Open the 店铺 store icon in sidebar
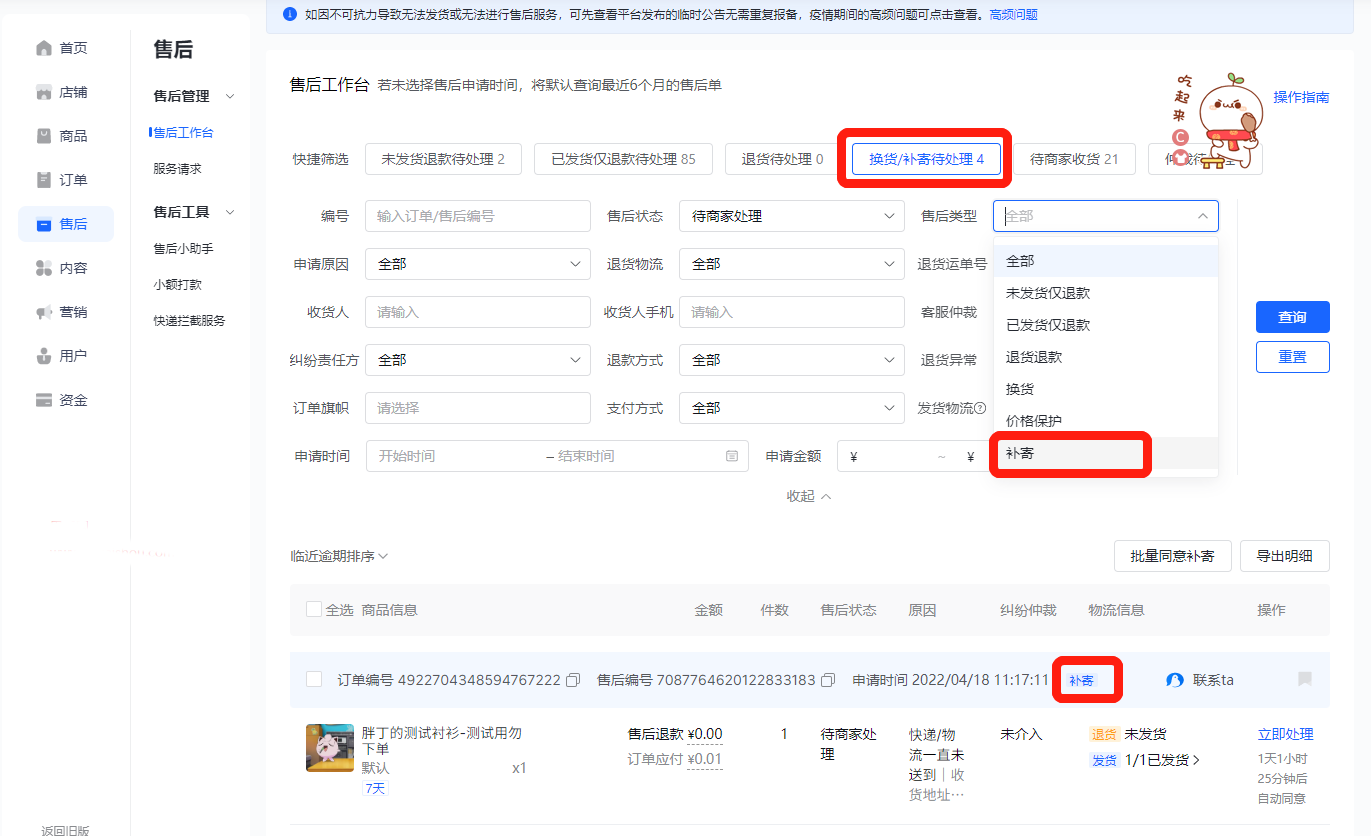 (x=43, y=92)
